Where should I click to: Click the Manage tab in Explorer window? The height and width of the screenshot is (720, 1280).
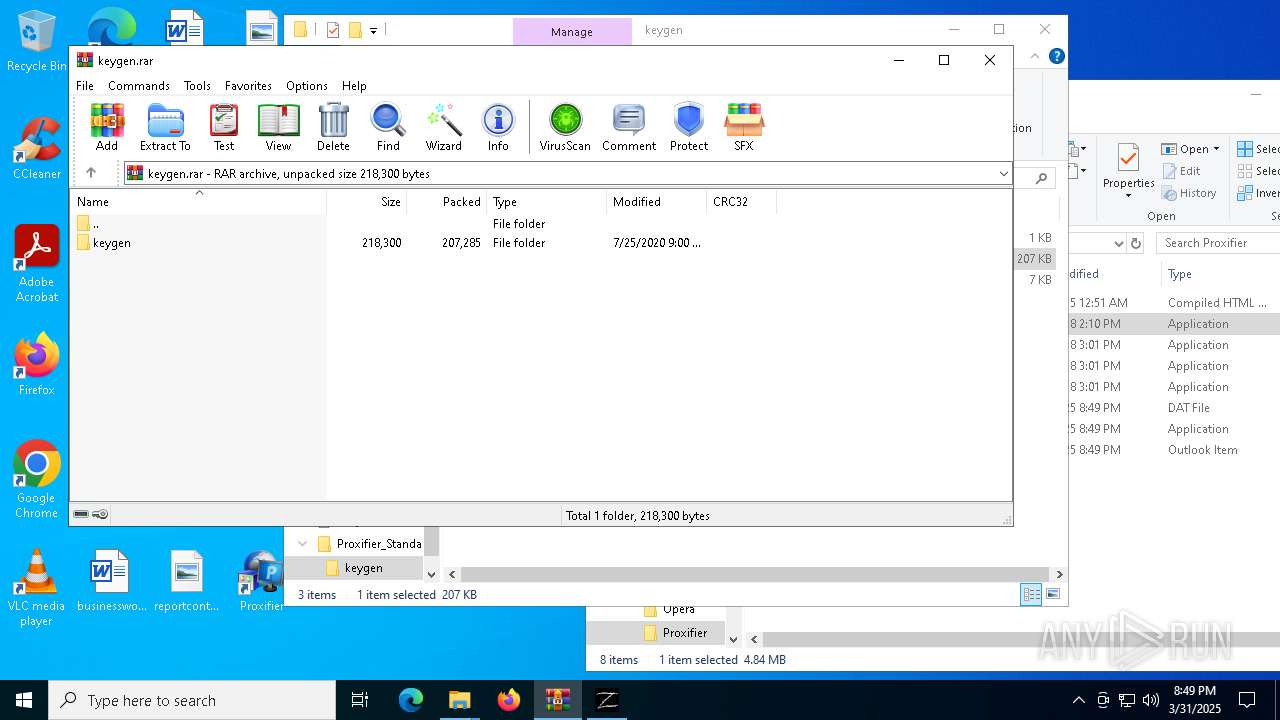(572, 31)
